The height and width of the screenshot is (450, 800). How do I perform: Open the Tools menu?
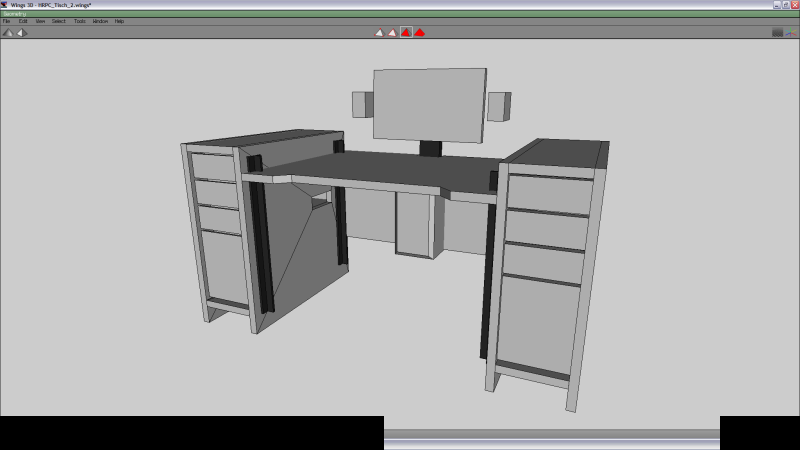pos(80,21)
